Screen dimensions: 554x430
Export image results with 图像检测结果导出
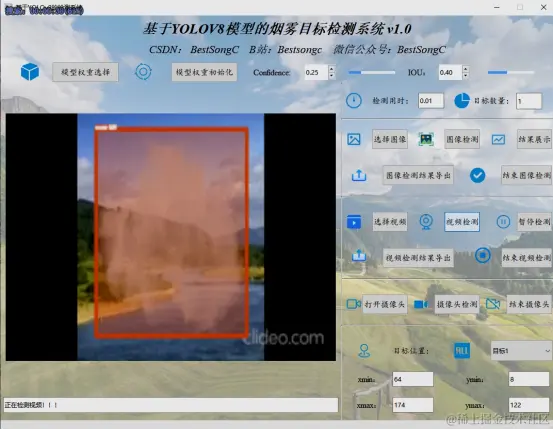tap(418, 175)
